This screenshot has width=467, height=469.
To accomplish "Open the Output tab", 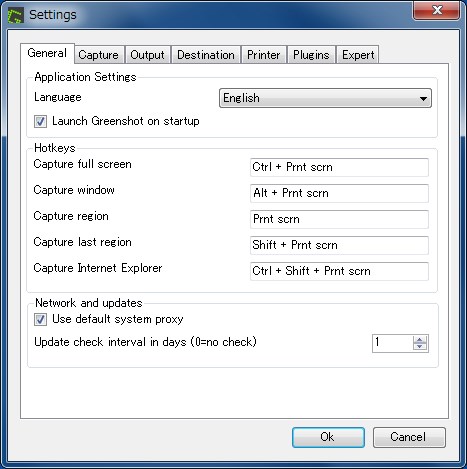I will [x=147, y=55].
